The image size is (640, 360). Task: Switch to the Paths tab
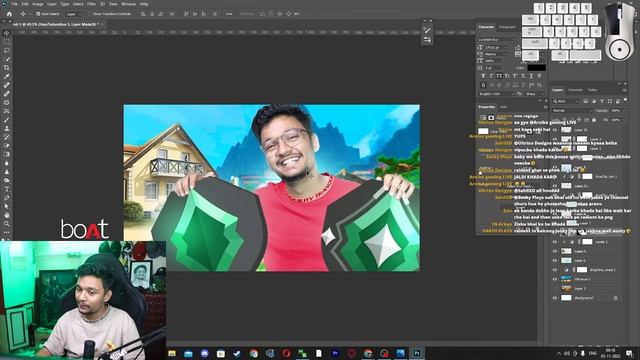pos(593,90)
